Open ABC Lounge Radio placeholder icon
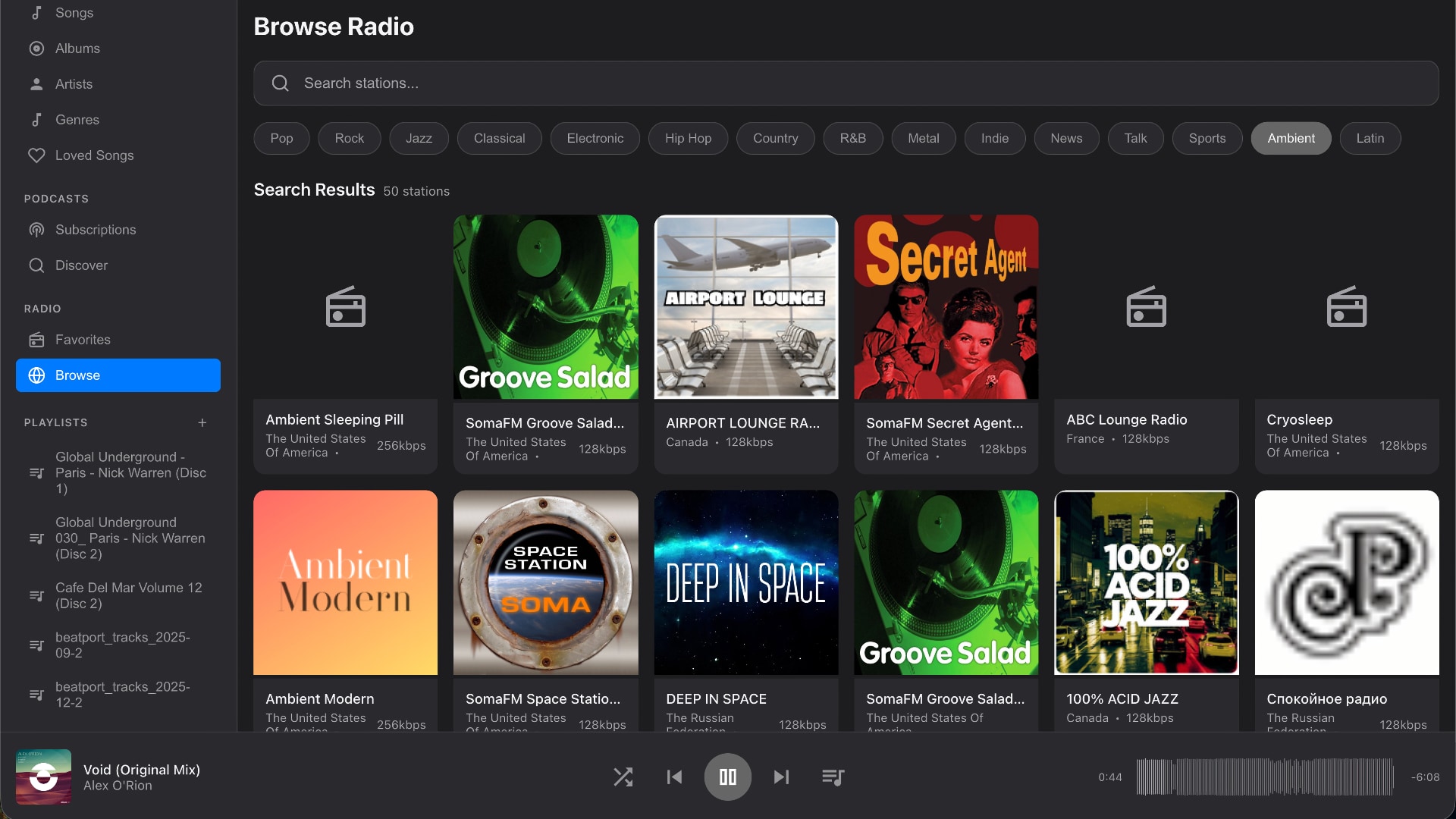This screenshot has height=819, width=1456. click(1147, 307)
